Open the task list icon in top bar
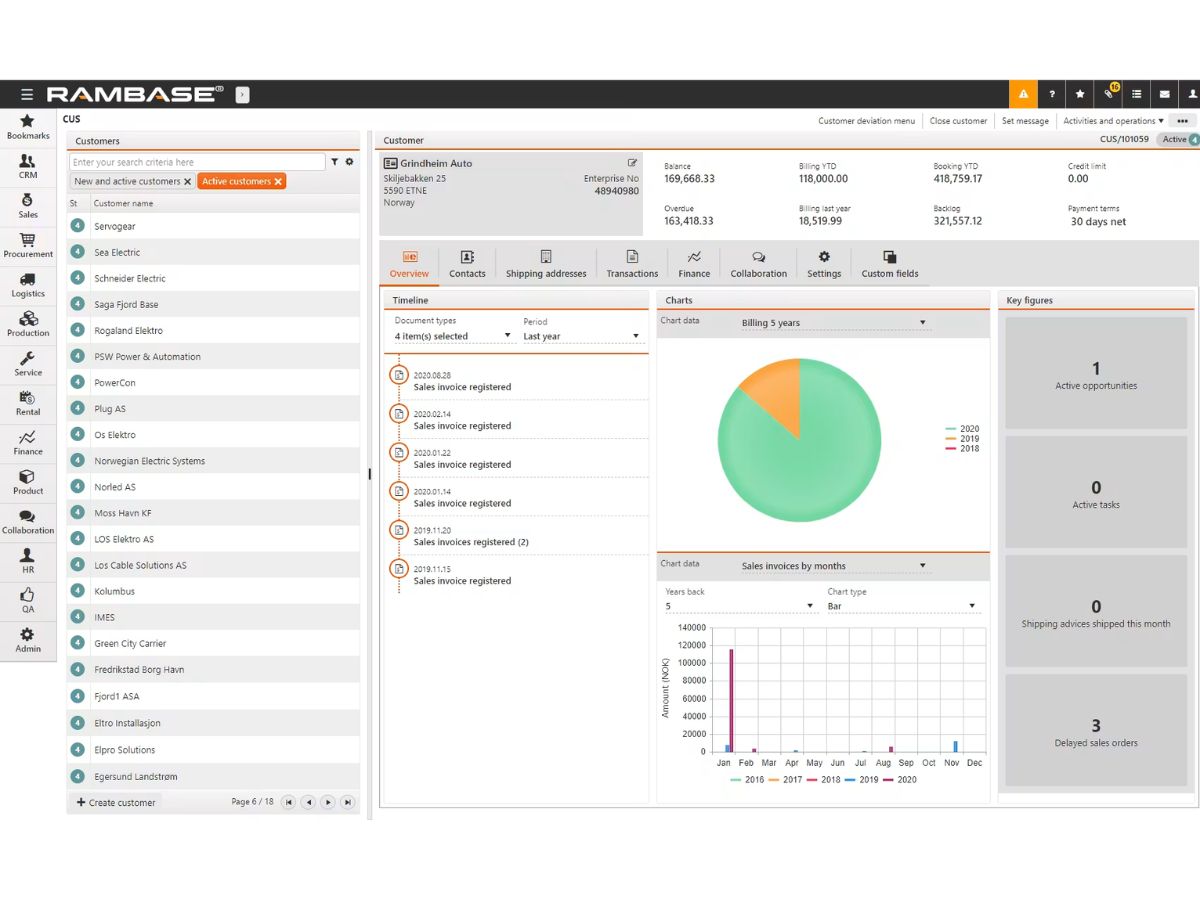The image size is (1200, 900). [x=1137, y=94]
